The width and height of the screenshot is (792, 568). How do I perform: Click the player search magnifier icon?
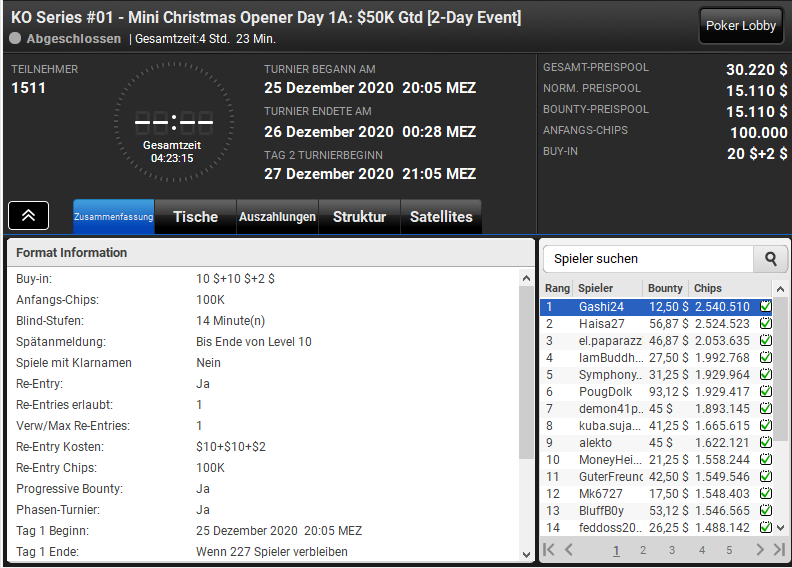point(770,259)
